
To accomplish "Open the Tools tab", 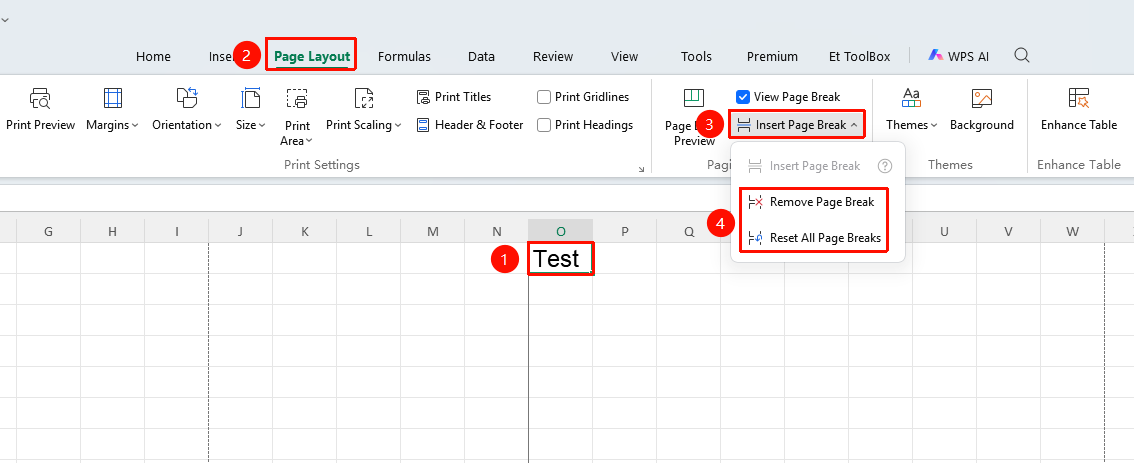I will pos(696,56).
